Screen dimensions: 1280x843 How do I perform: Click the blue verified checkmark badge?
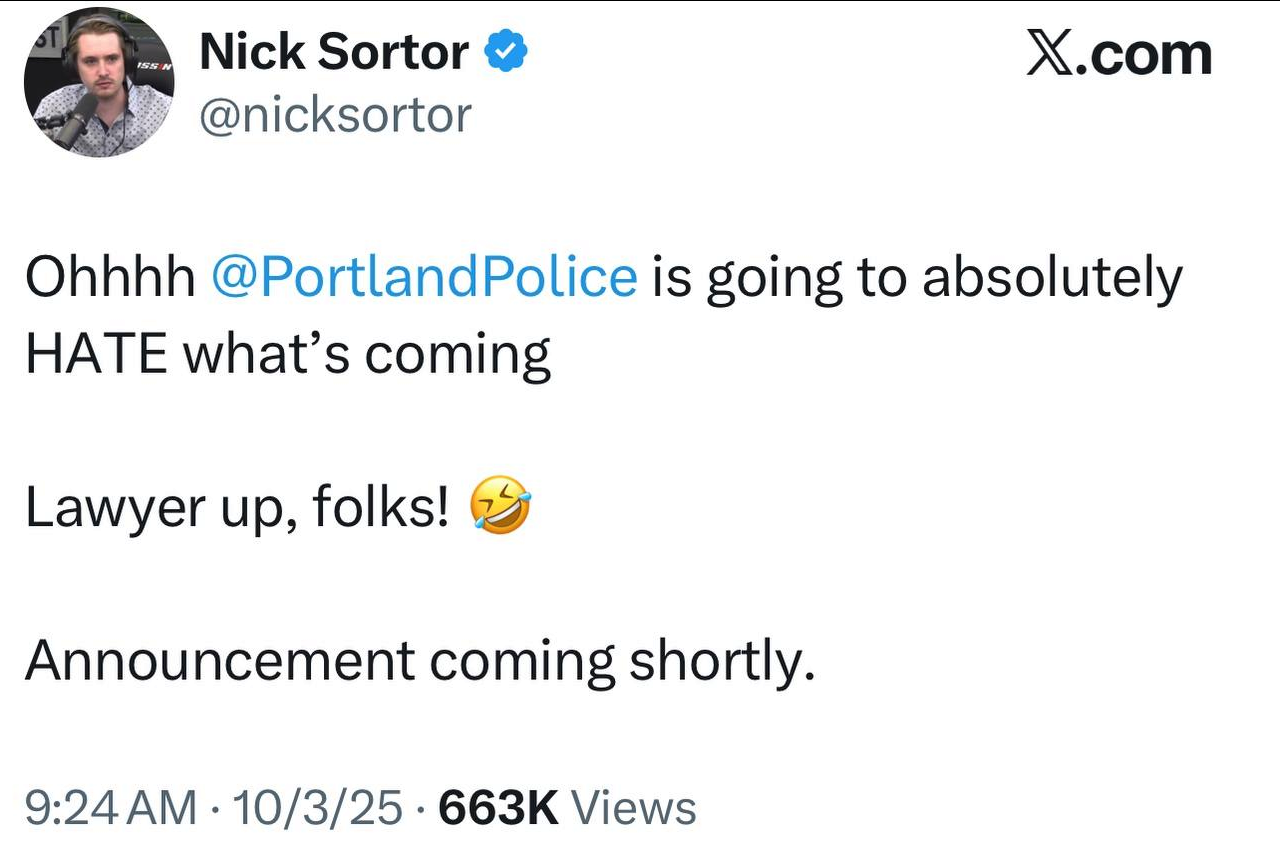click(506, 53)
